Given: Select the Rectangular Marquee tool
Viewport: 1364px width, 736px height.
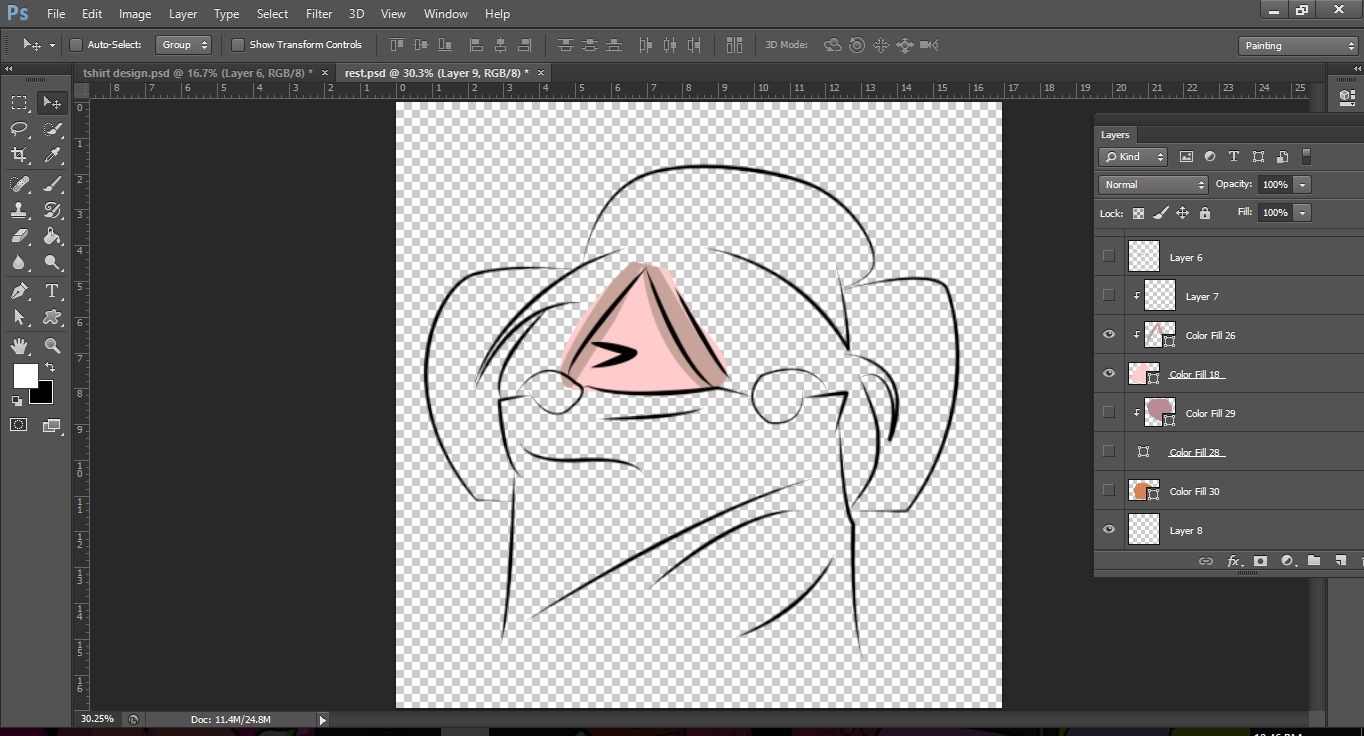Looking at the screenshot, I should (19, 103).
